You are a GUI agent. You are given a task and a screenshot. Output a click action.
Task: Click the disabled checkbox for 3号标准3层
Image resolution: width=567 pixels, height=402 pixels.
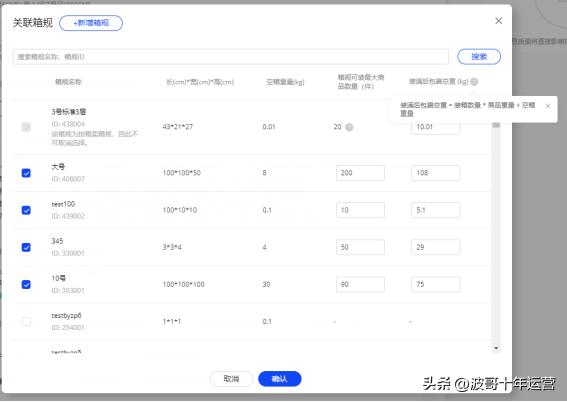(26, 127)
